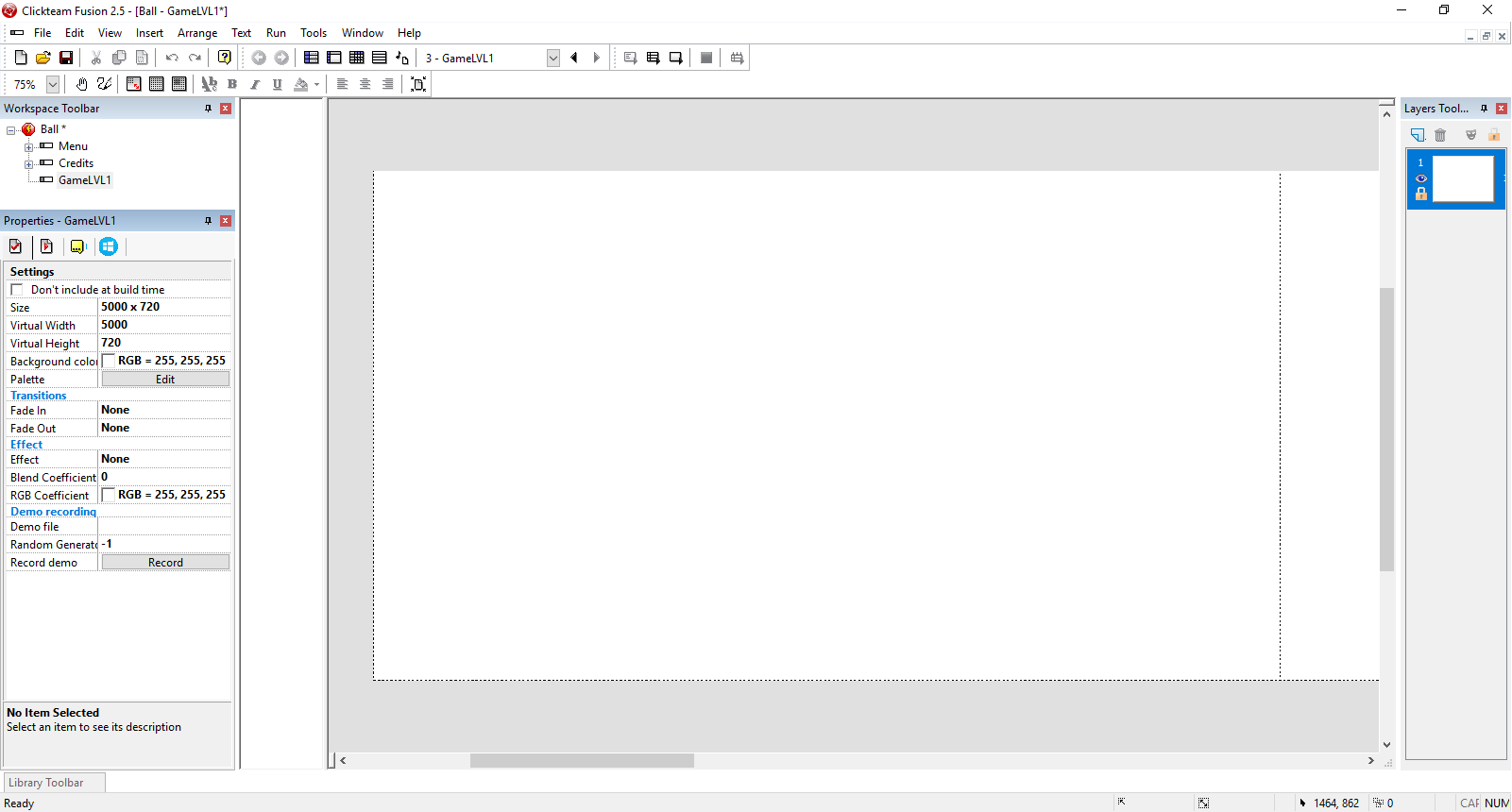Open the Fade Out transition value

[x=164, y=428]
